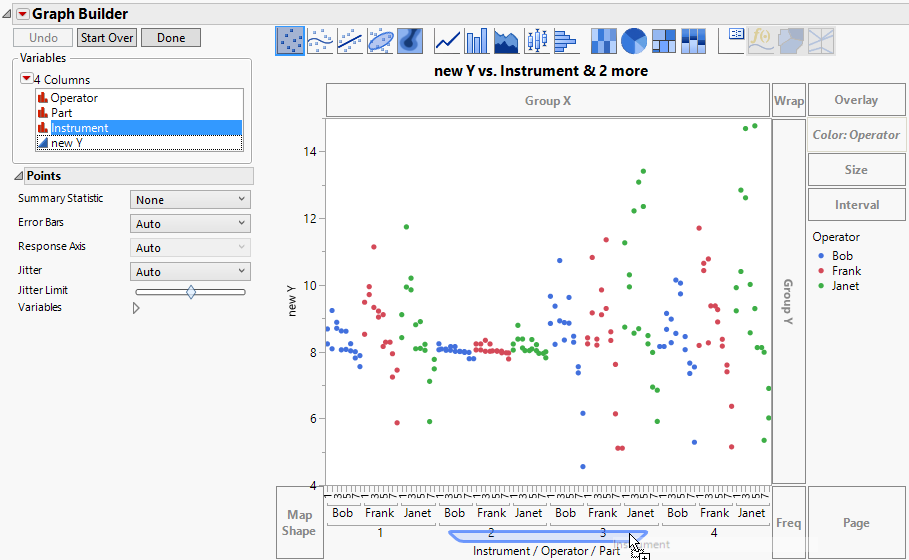Select the Smoother chart type icon

[320, 40]
